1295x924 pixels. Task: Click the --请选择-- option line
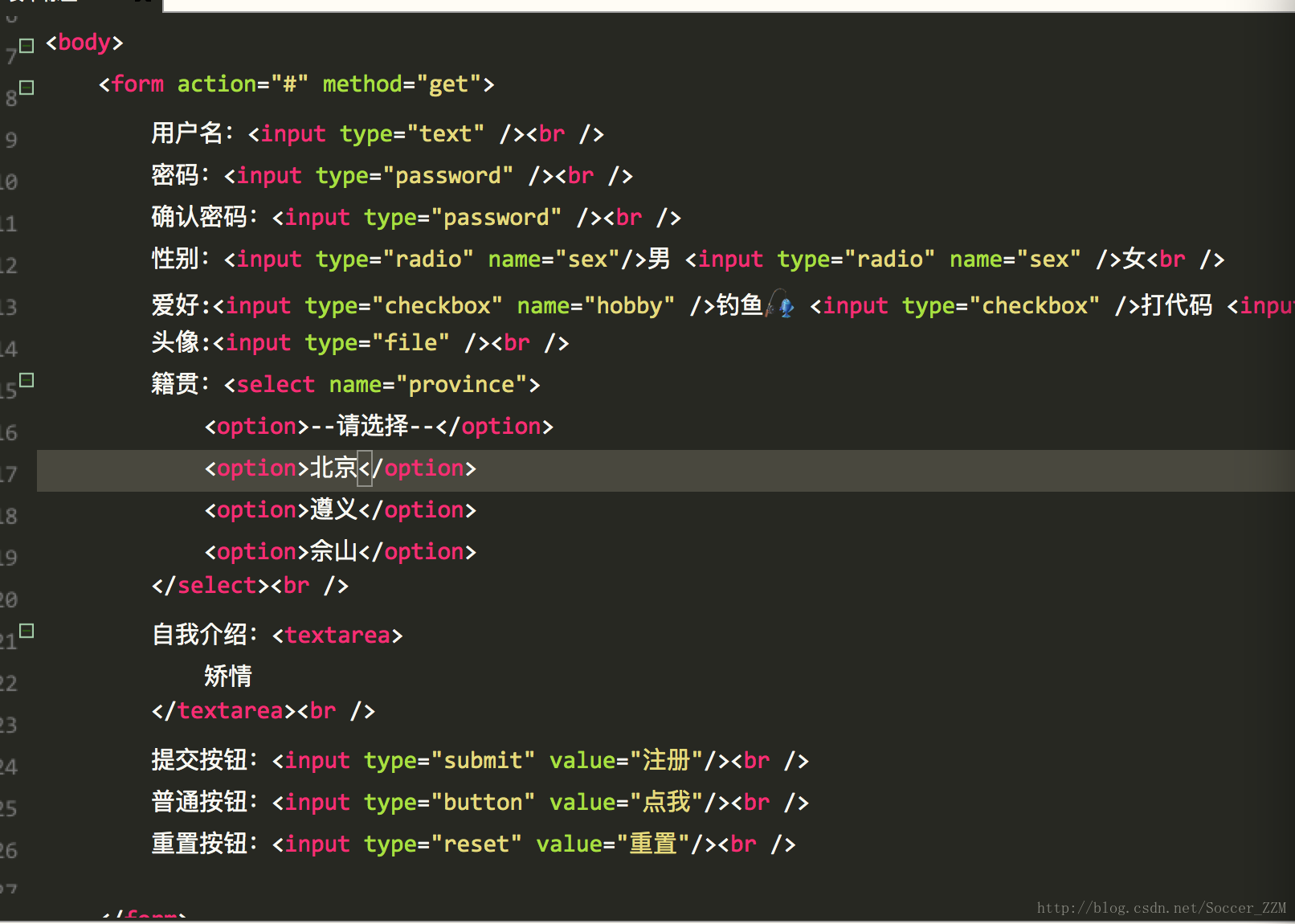378,426
